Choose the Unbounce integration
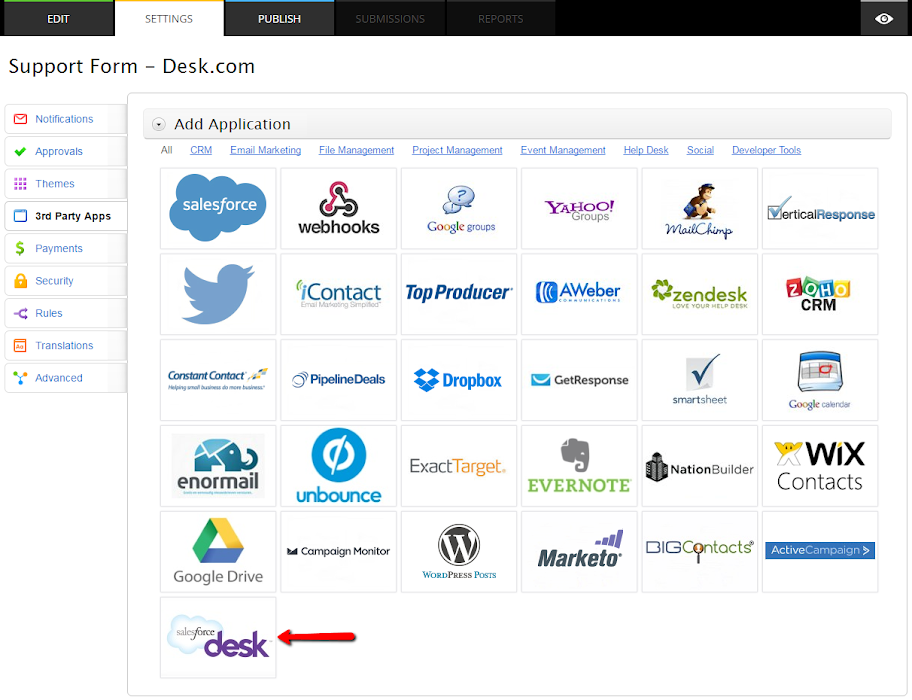 [x=339, y=466]
